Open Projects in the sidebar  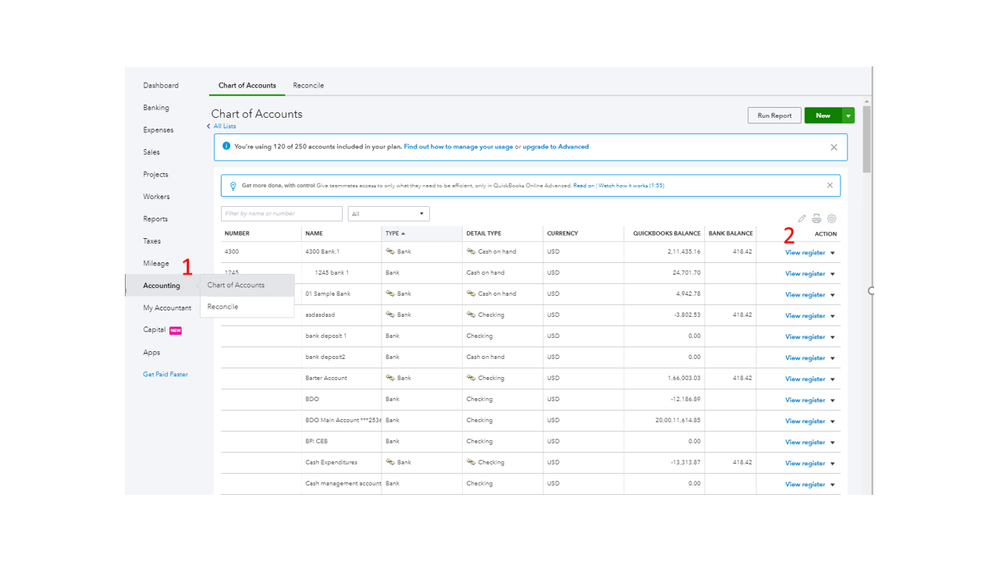tap(155, 175)
